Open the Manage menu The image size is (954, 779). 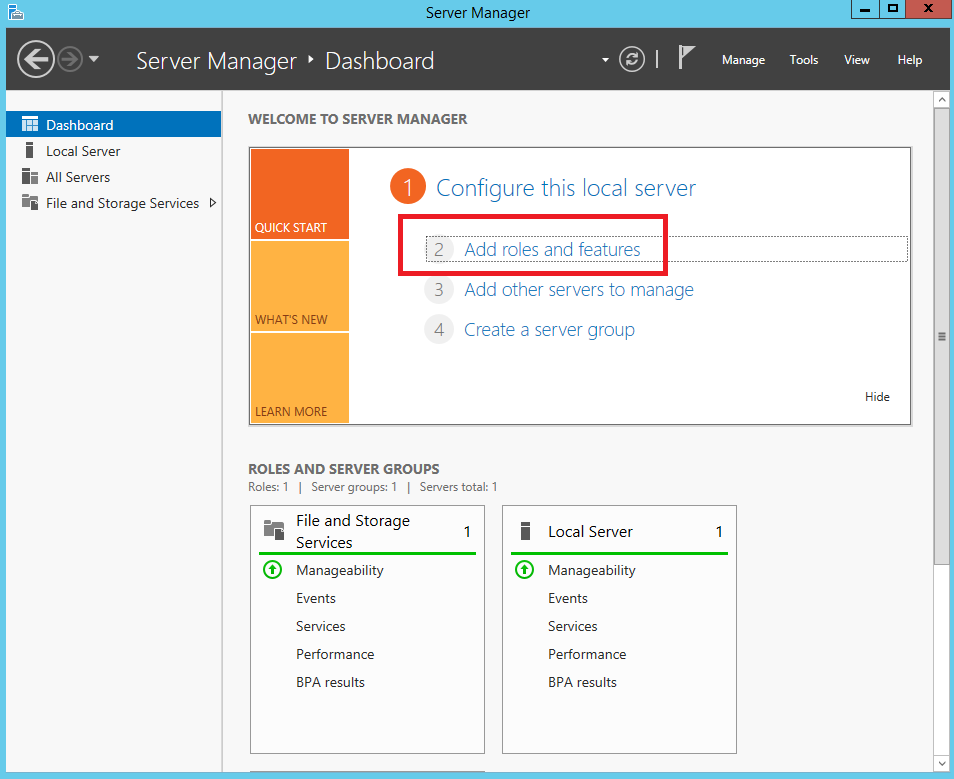click(x=743, y=60)
